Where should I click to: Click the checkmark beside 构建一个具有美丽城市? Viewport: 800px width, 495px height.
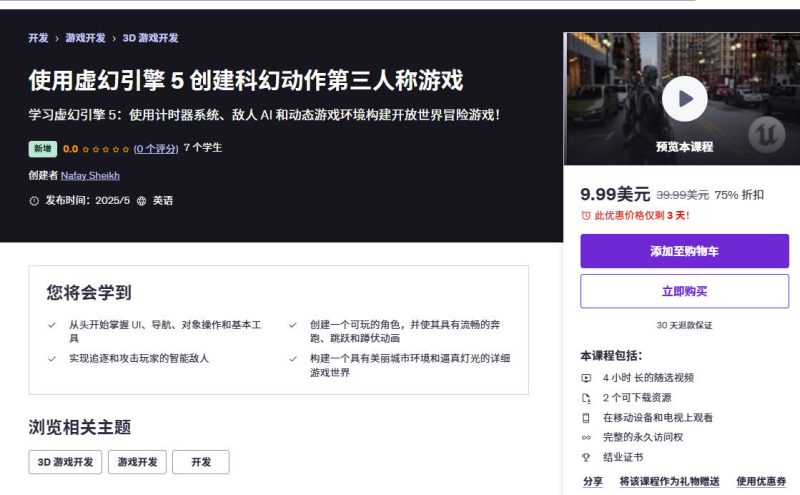[x=293, y=359]
